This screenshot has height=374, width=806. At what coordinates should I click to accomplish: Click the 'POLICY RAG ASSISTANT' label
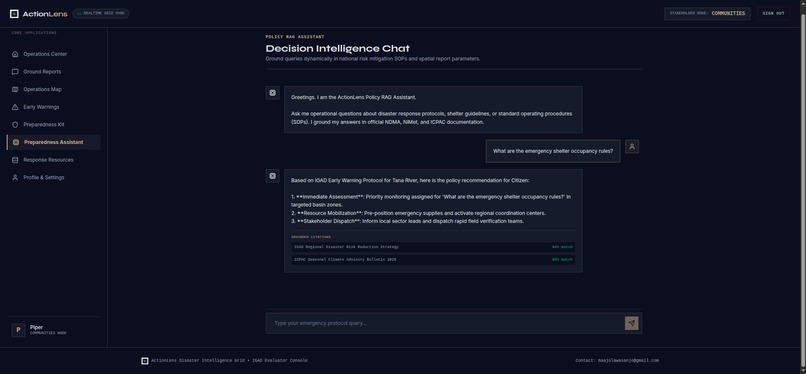[x=295, y=37]
